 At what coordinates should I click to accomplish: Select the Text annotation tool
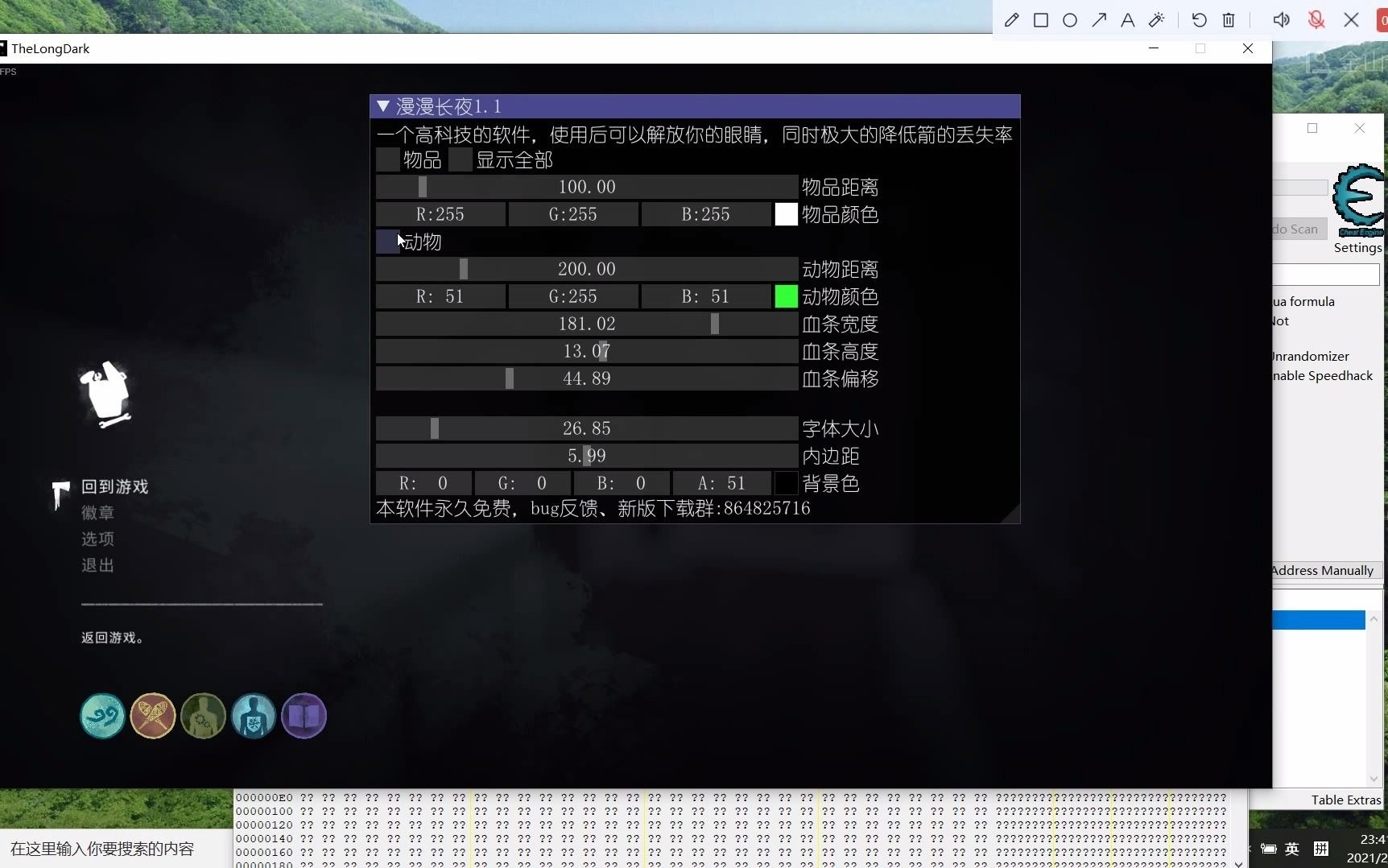click(x=1127, y=20)
